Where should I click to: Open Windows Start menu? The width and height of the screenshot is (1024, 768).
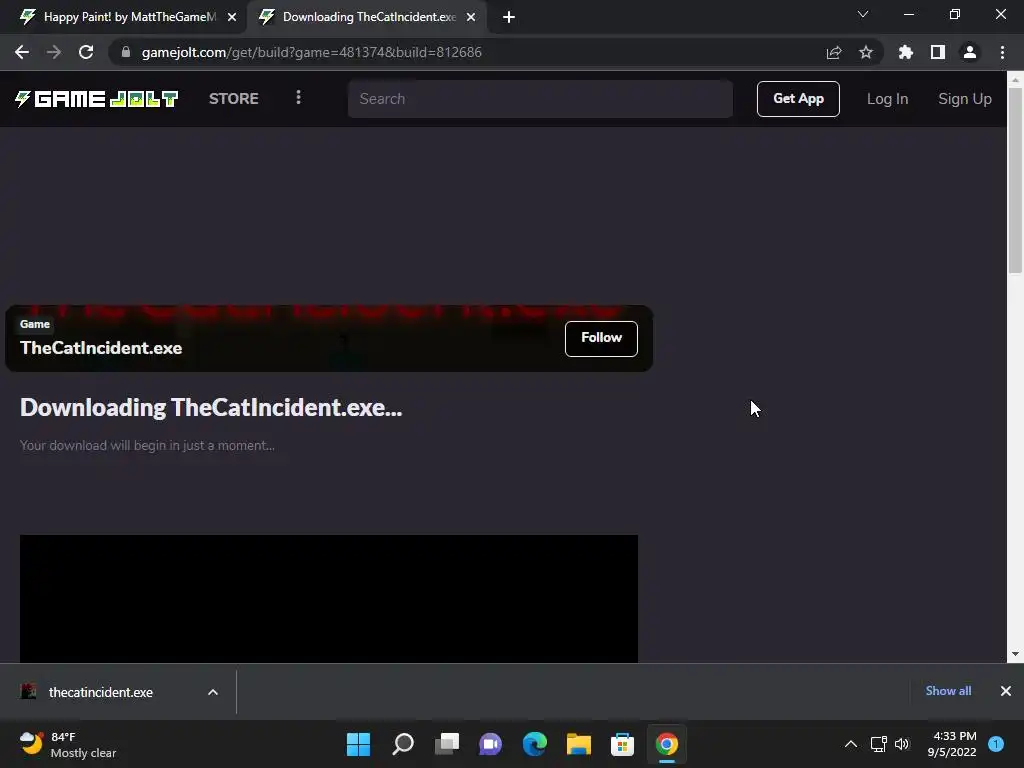click(358, 744)
